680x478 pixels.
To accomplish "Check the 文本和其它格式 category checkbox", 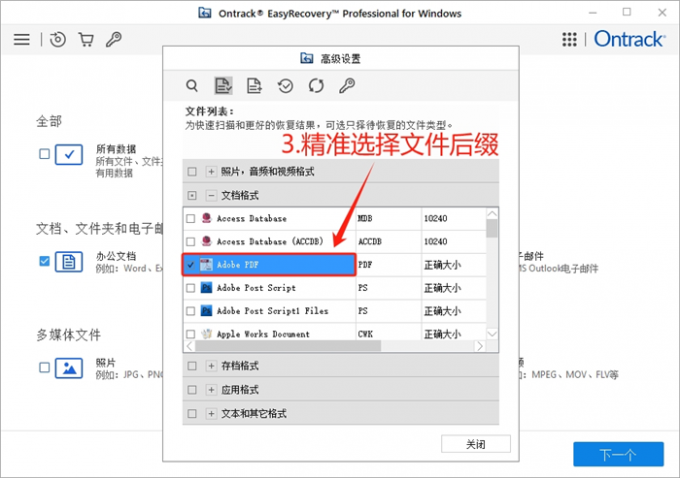I will pyautogui.click(x=192, y=414).
